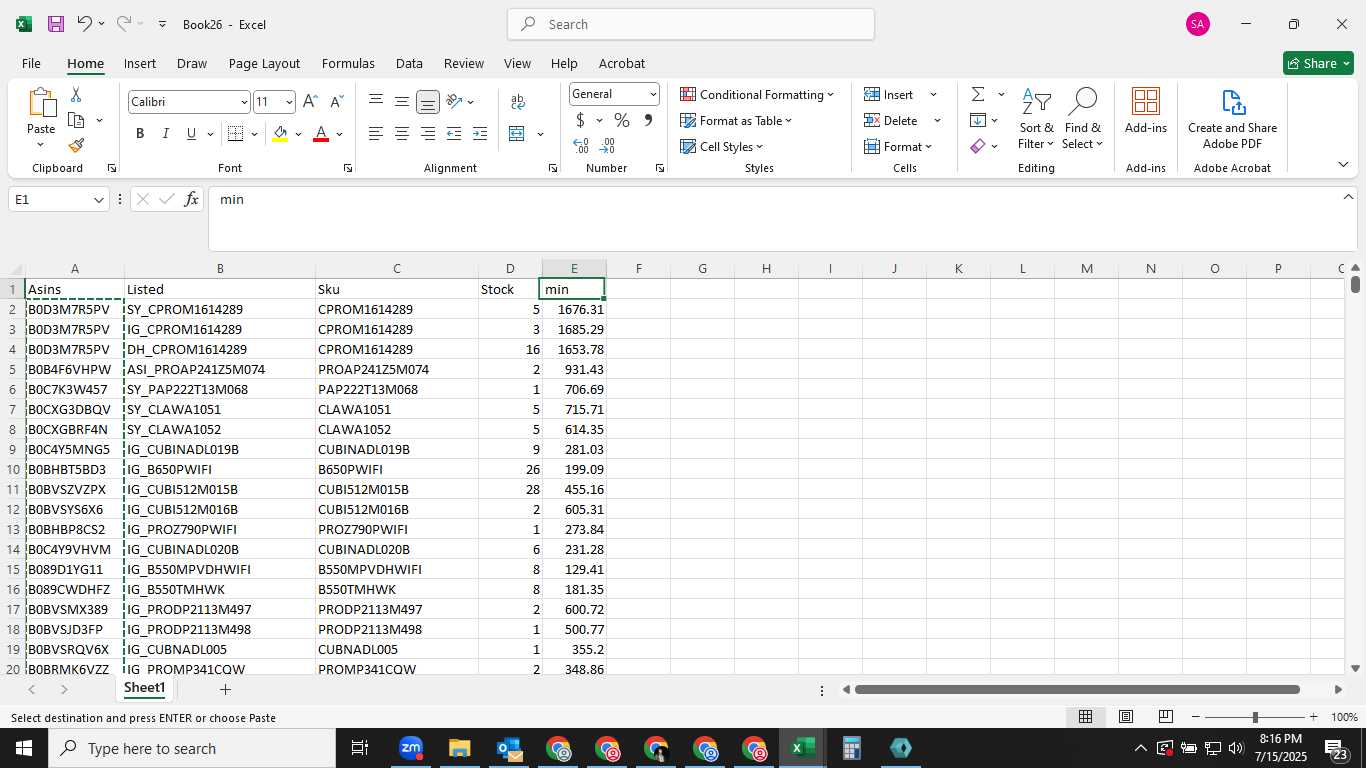
Task: Click the zoom slider handle
Action: click(1255, 717)
